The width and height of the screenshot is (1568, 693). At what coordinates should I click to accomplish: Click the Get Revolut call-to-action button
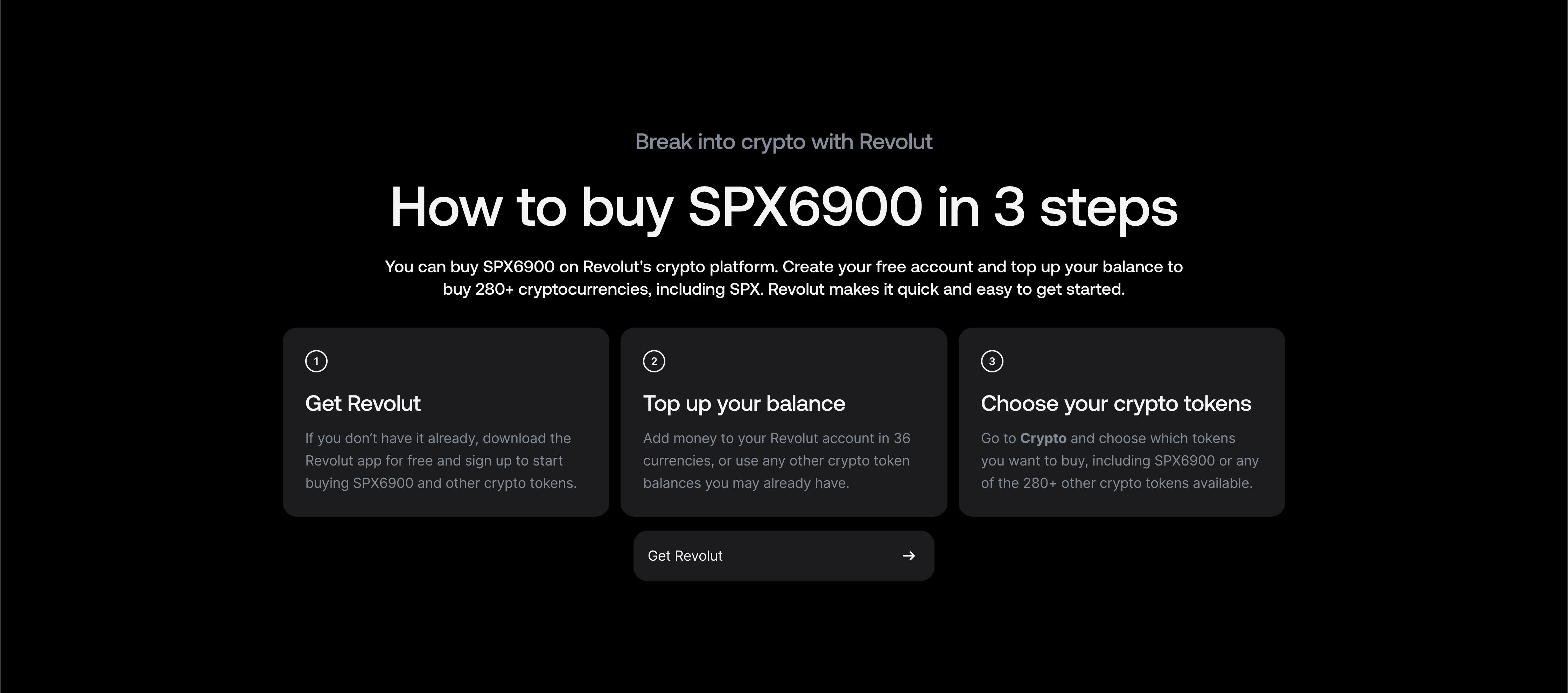[x=783, y=555]
